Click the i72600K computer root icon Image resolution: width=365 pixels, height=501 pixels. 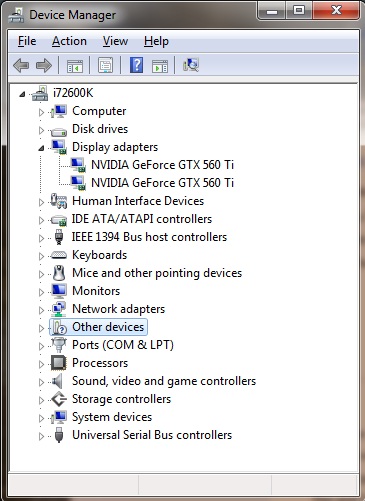point(40,93)
